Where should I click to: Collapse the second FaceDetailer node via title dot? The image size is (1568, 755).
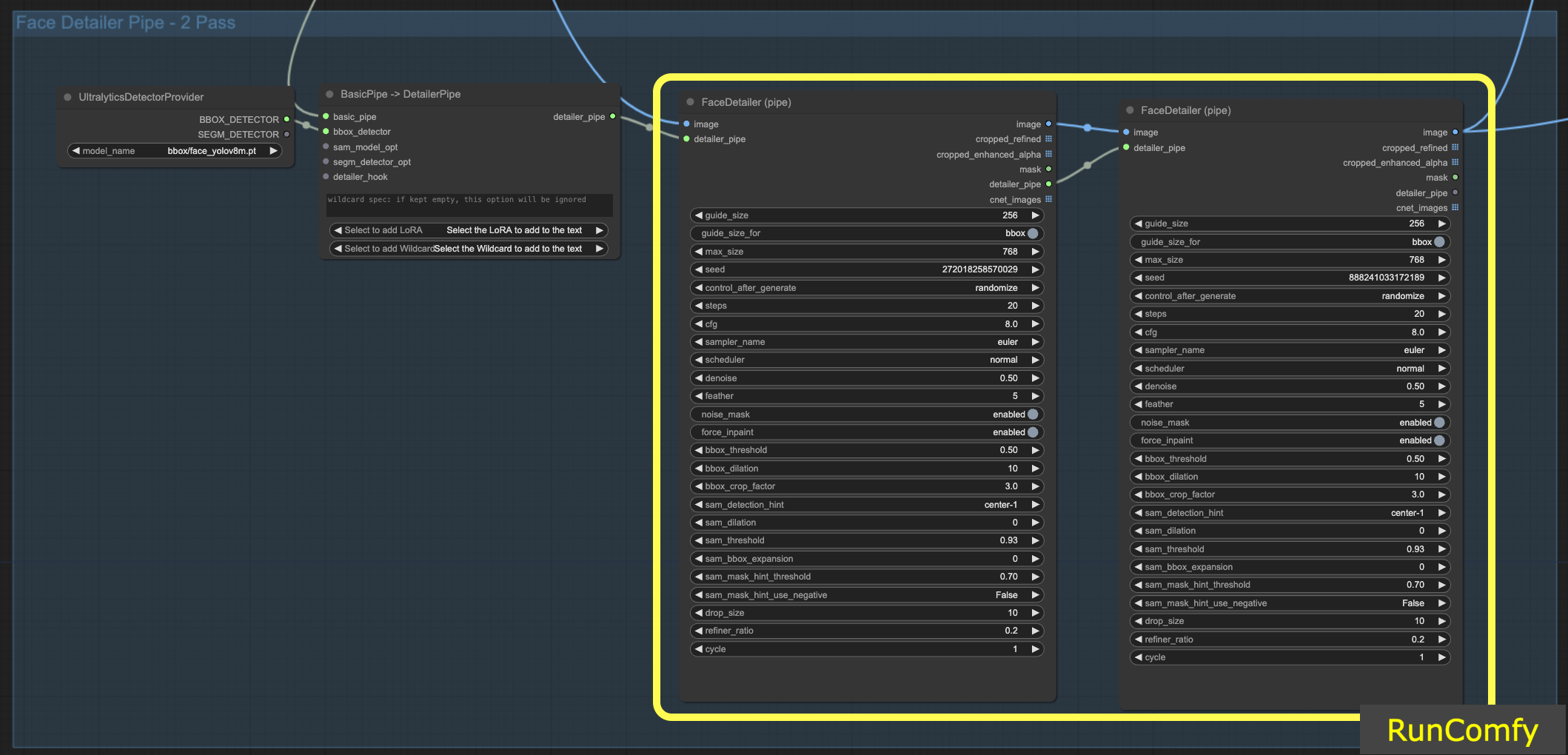[1130, 110]
